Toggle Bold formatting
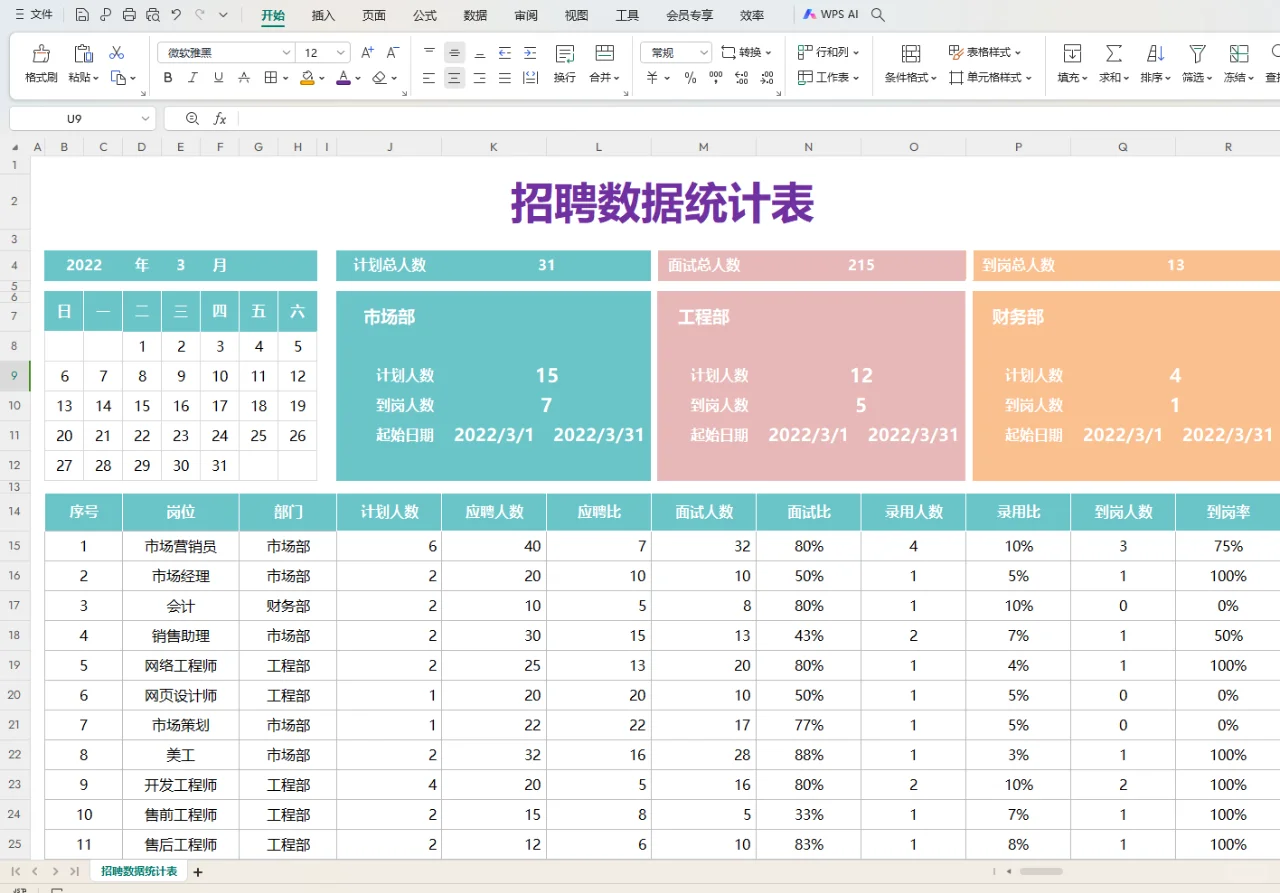 (168, 78)
